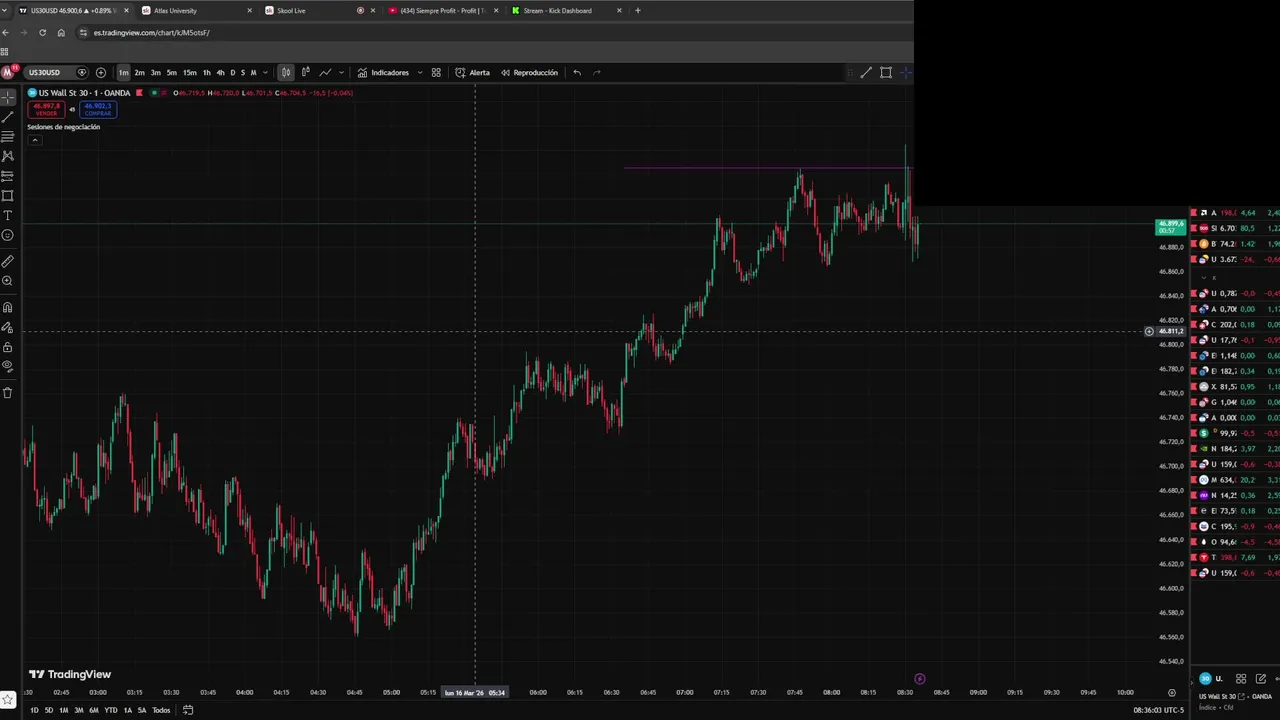The image size is (1280, 720).
Task: Click the blue COMPRAR buy button
Action: coord(98,109)
